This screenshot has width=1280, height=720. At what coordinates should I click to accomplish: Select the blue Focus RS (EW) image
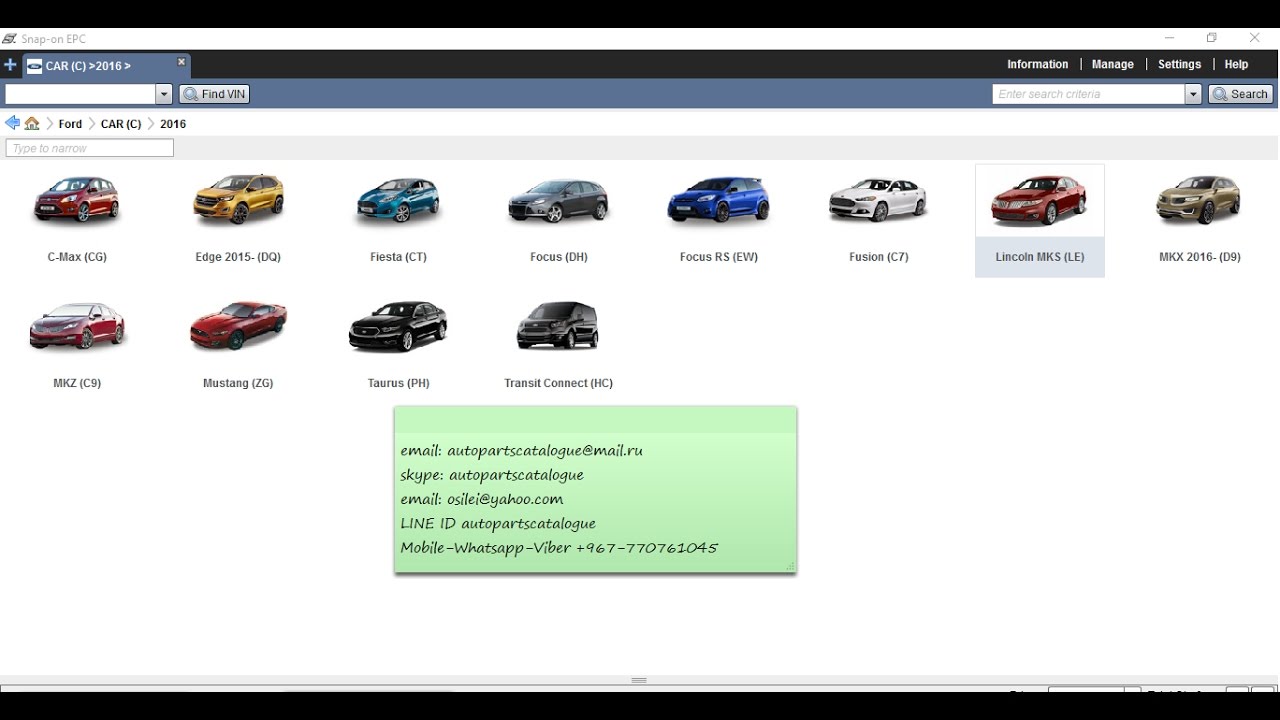click(718, 200)
